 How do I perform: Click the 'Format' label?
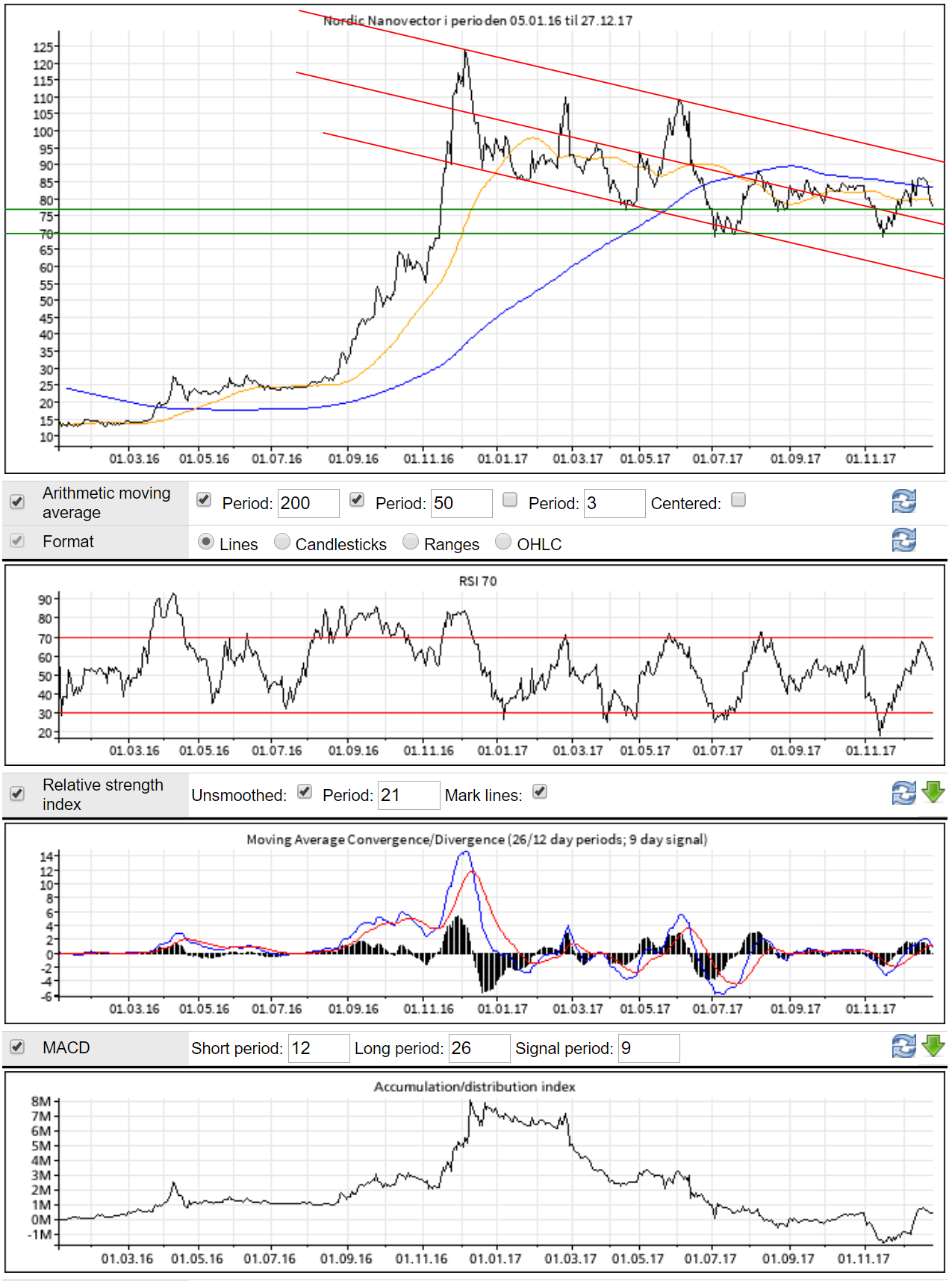click(x=68, y=541)
